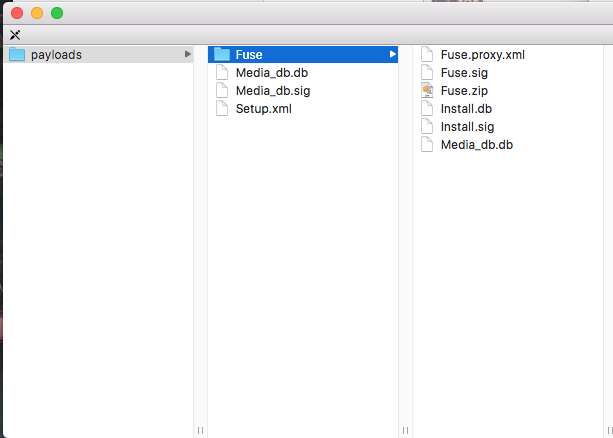Click the Fuse folder disclosure arrow
613x438 pixels.
tap(393, 55)
